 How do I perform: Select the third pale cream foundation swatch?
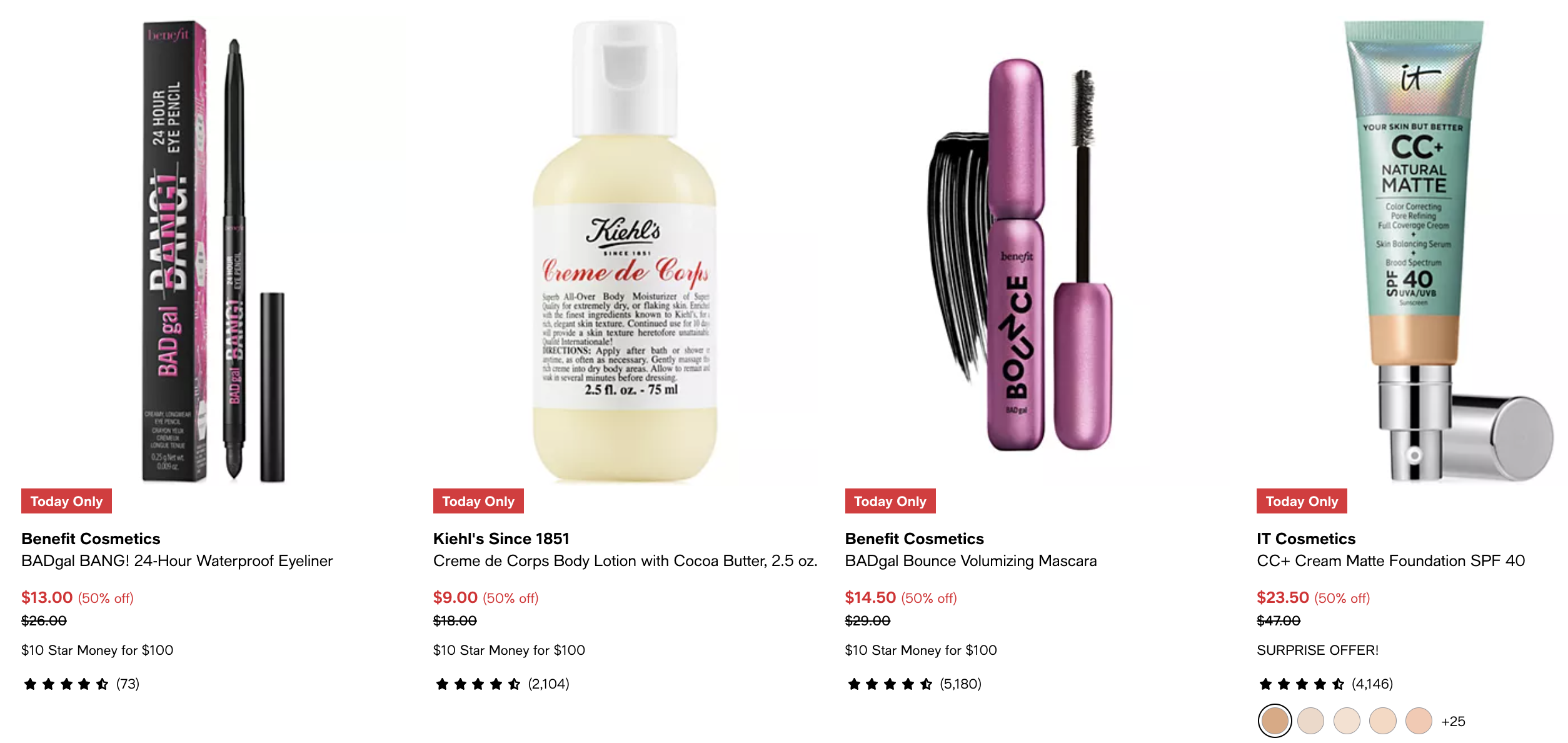click(x=1347, y=721)
